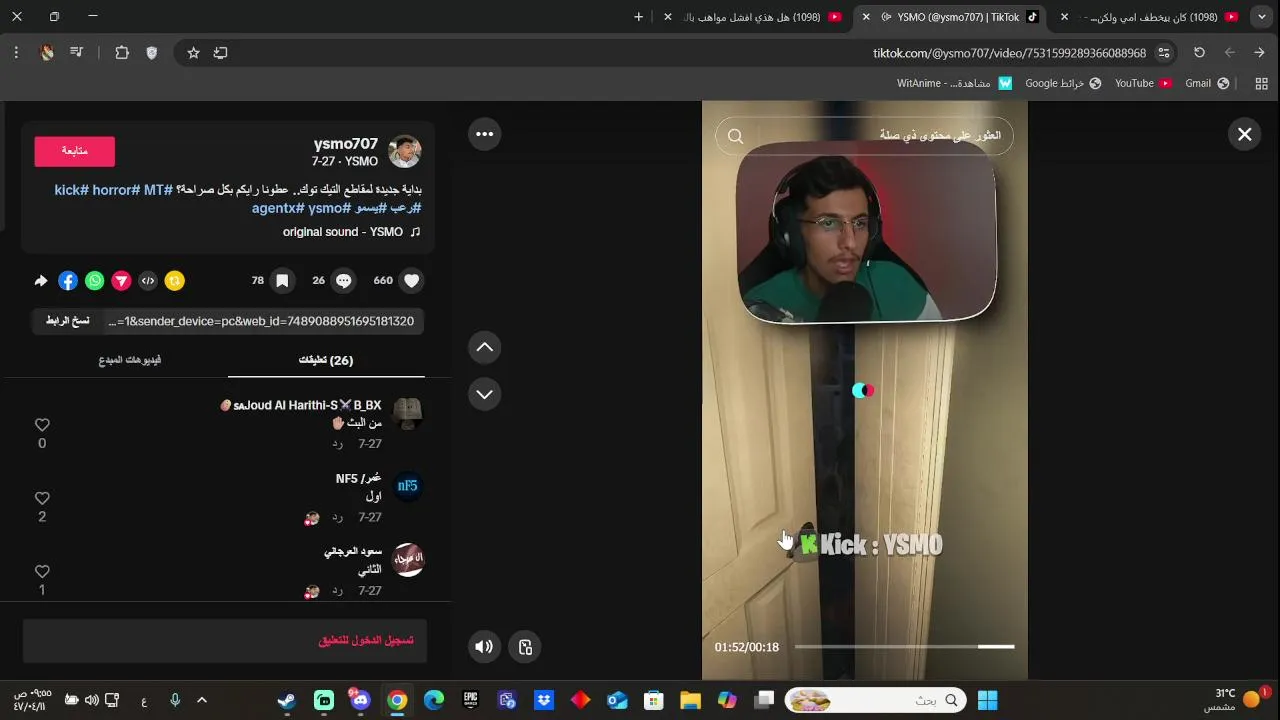Open the media control icon in toolbar

(76, 53)
